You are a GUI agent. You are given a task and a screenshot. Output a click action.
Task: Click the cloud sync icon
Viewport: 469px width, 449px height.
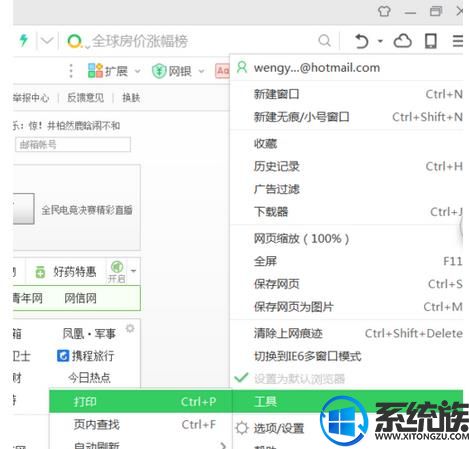[403, 41]
